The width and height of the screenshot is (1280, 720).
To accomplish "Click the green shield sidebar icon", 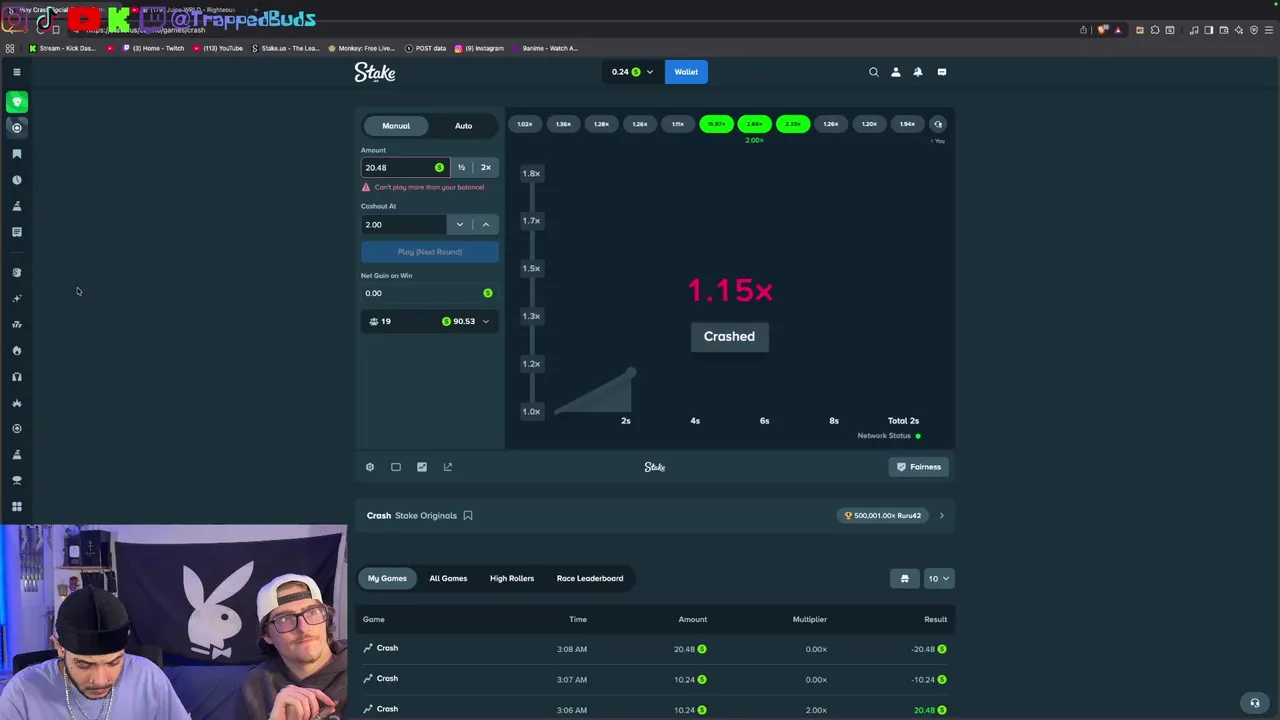I will [x=17, y=102].
